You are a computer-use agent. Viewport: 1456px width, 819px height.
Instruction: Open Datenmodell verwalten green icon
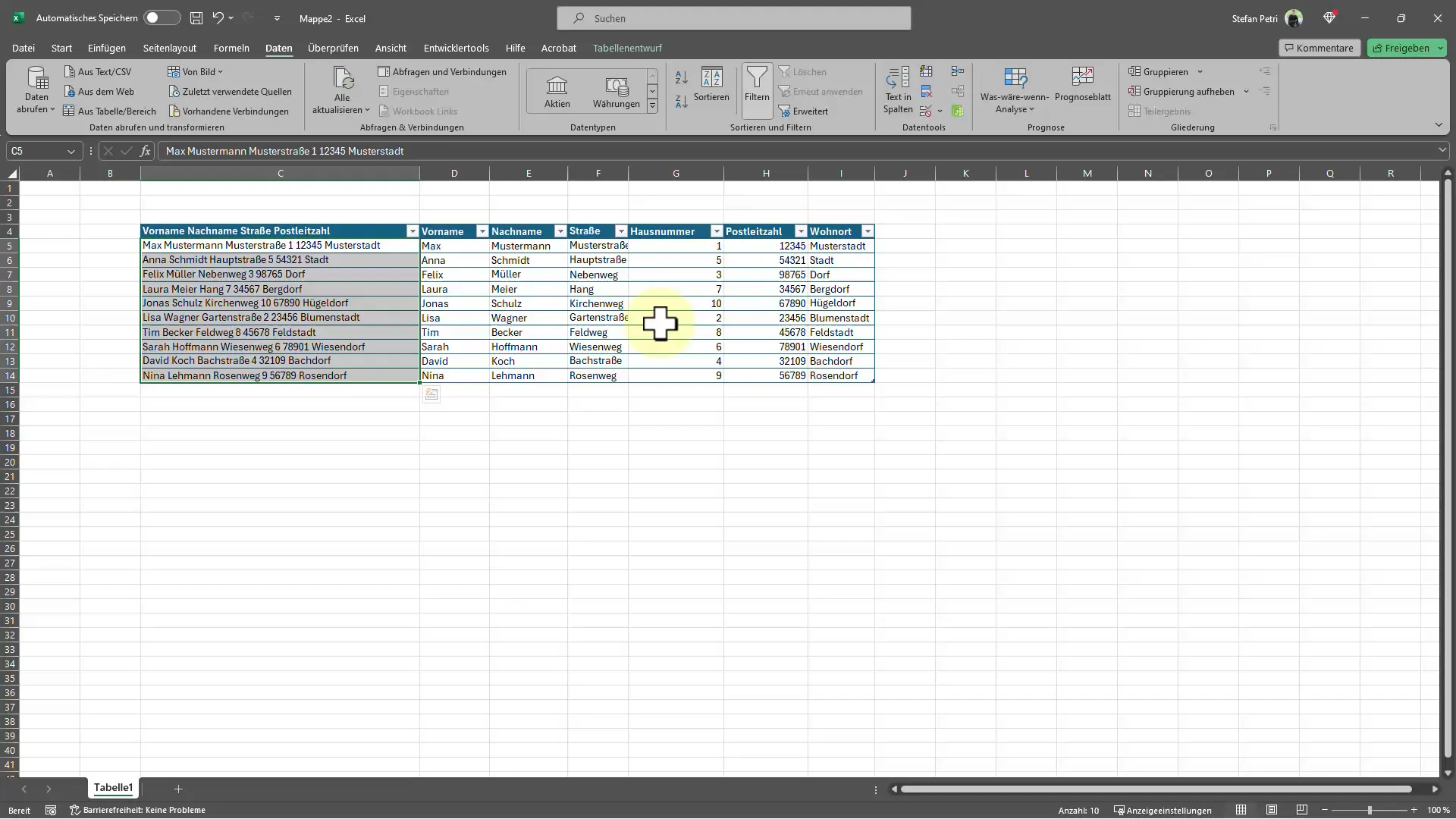tap(958, 111)
